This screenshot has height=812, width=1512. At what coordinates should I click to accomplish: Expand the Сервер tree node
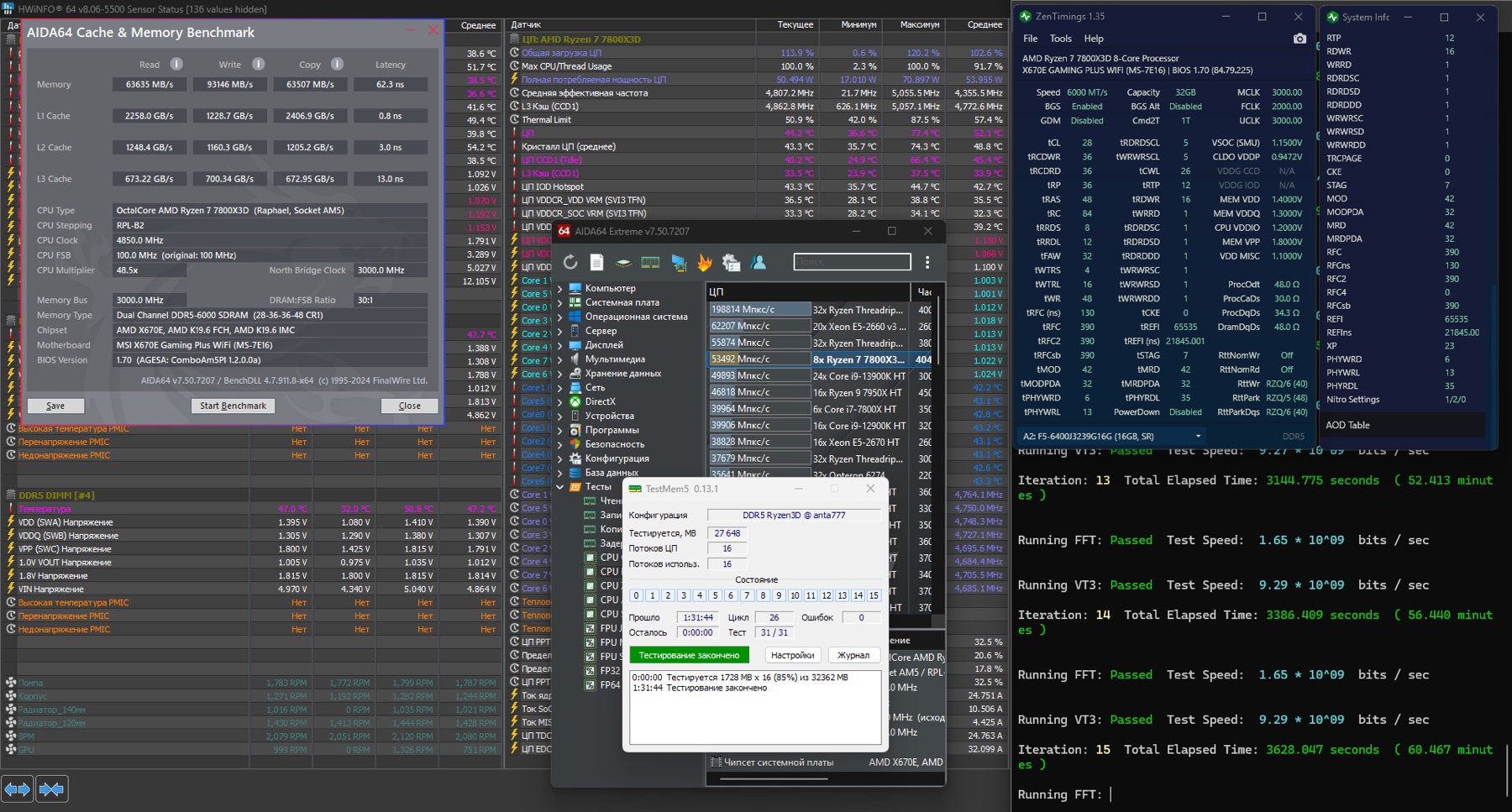pyautogui.click(x=560, y=331)
